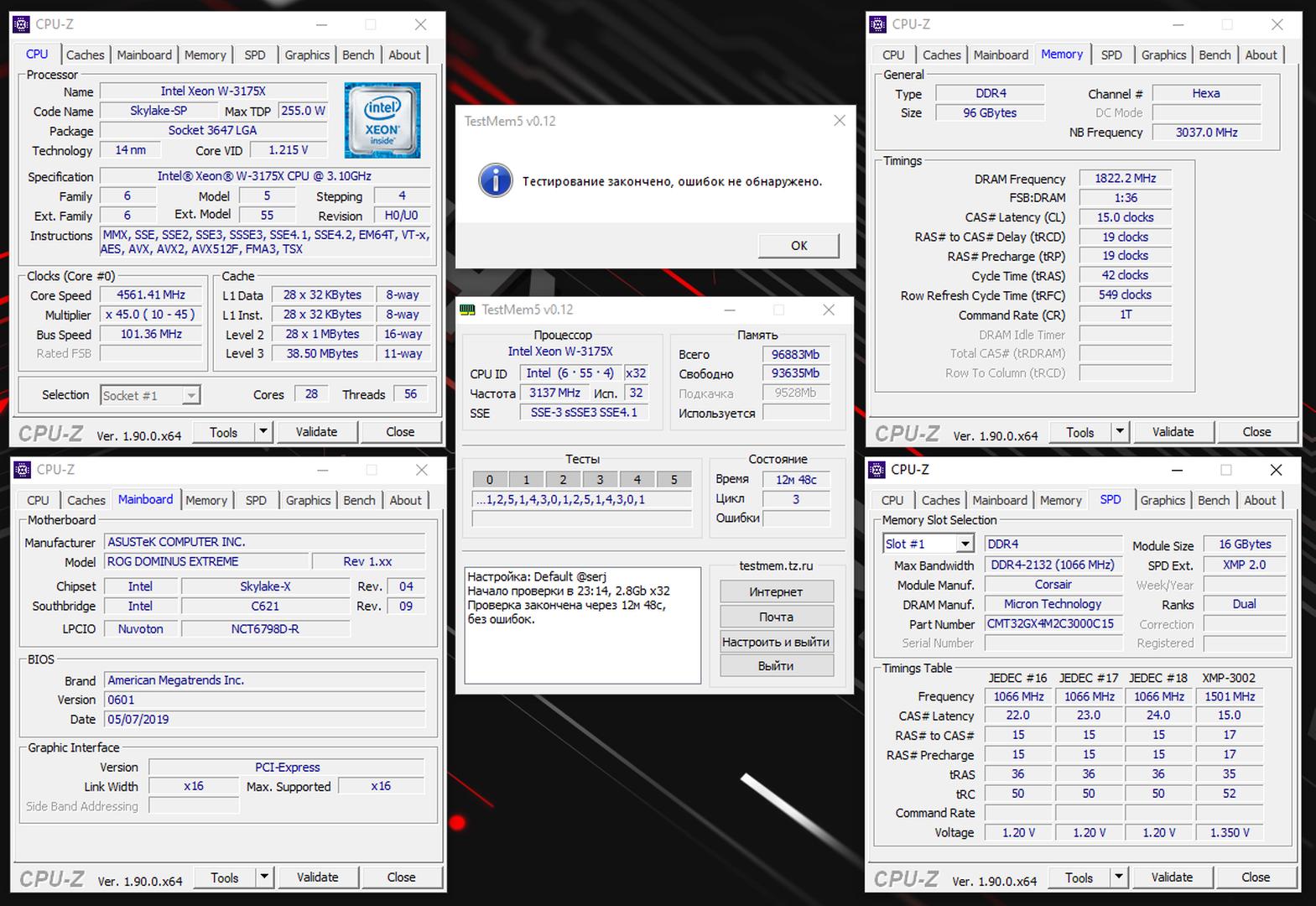This screenshot has width=1316, height=906.
Task: Click BIOS date 05/07/2019 field
Action: [265, 720]
